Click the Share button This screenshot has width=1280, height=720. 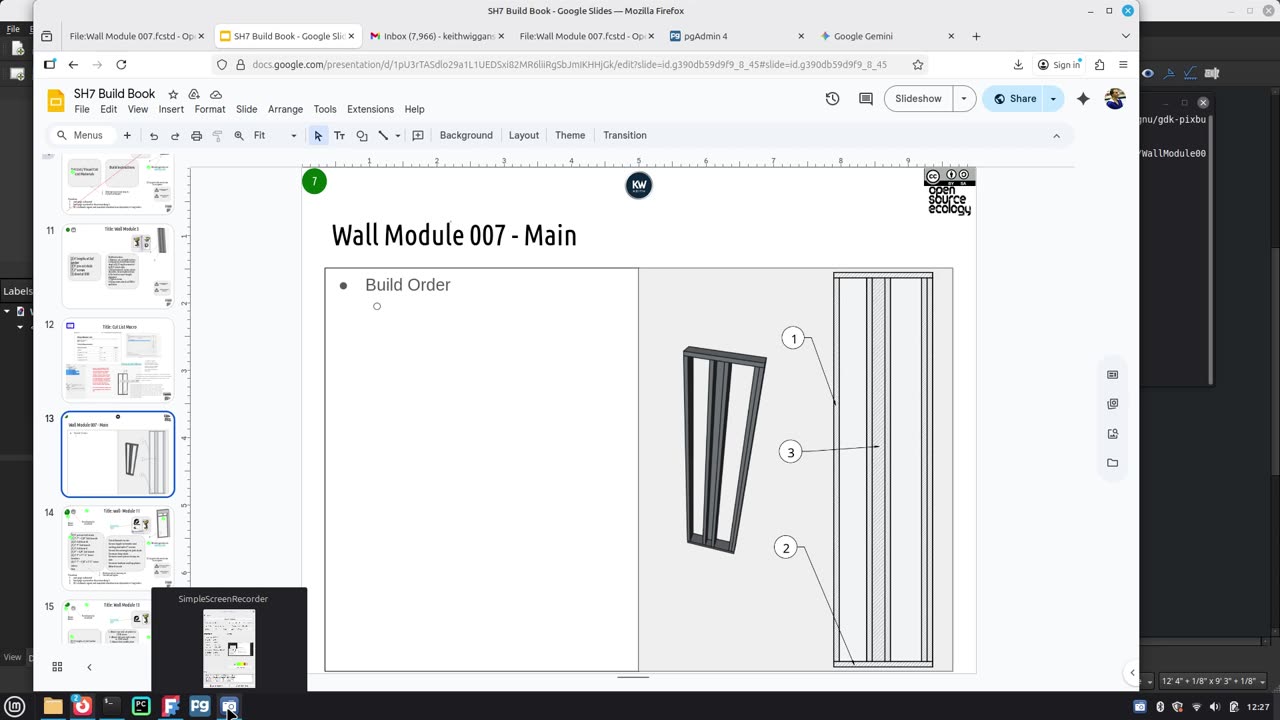(x=1014, y=98)
